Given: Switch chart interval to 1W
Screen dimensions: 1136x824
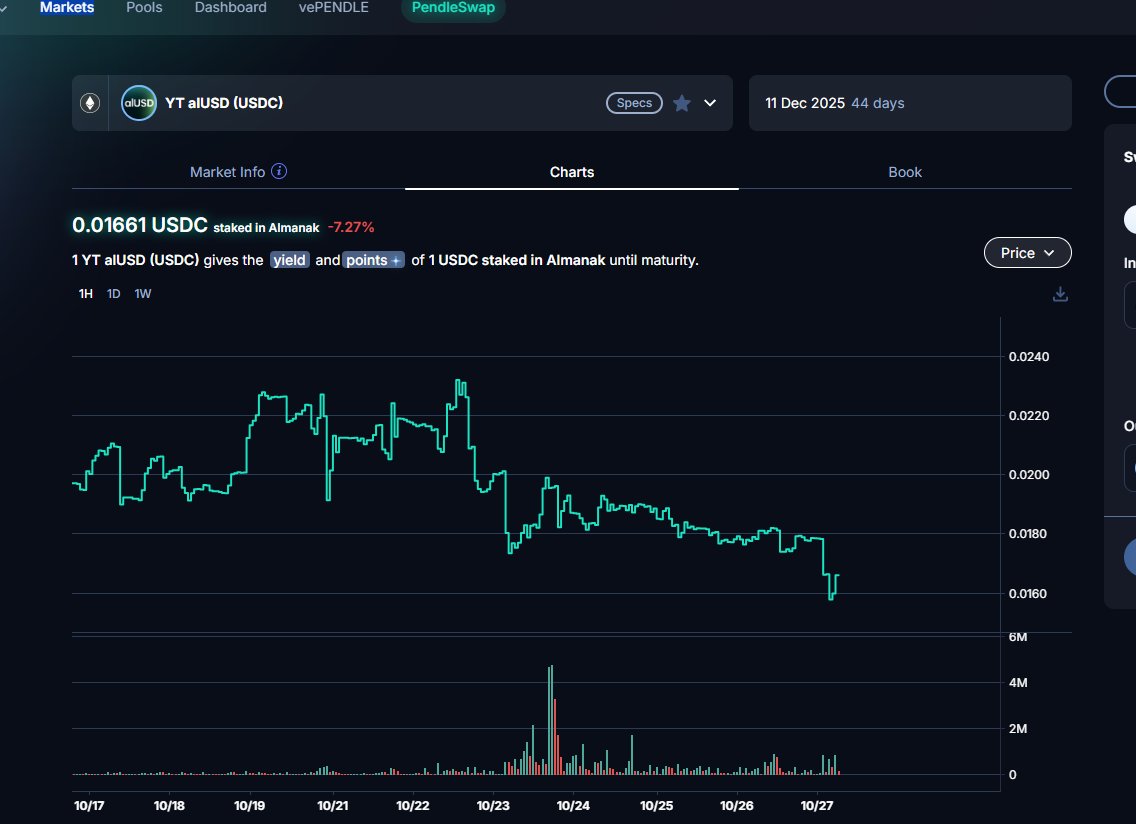Looking at the screenshot, I should point(143,294).
